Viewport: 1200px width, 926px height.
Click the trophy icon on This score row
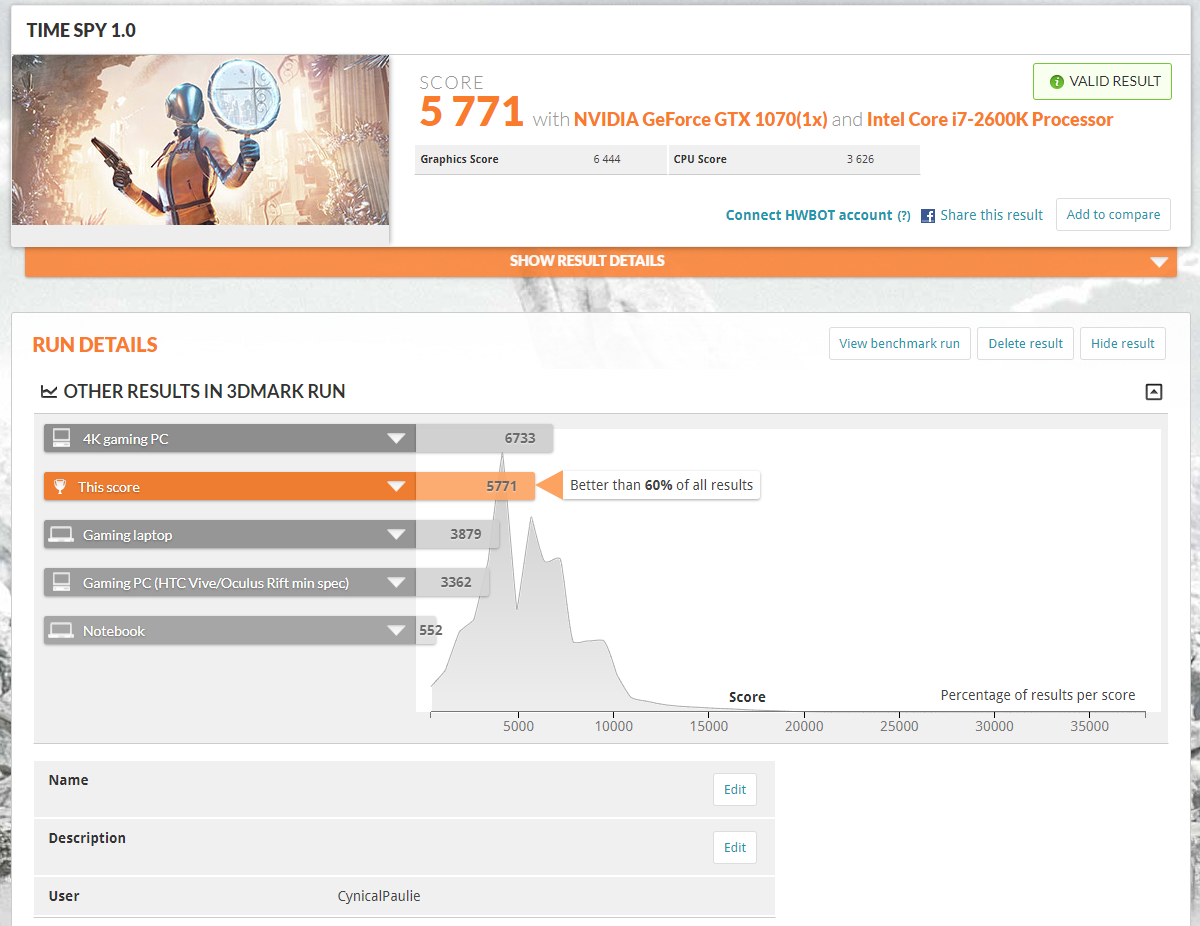tap(60, 487)
